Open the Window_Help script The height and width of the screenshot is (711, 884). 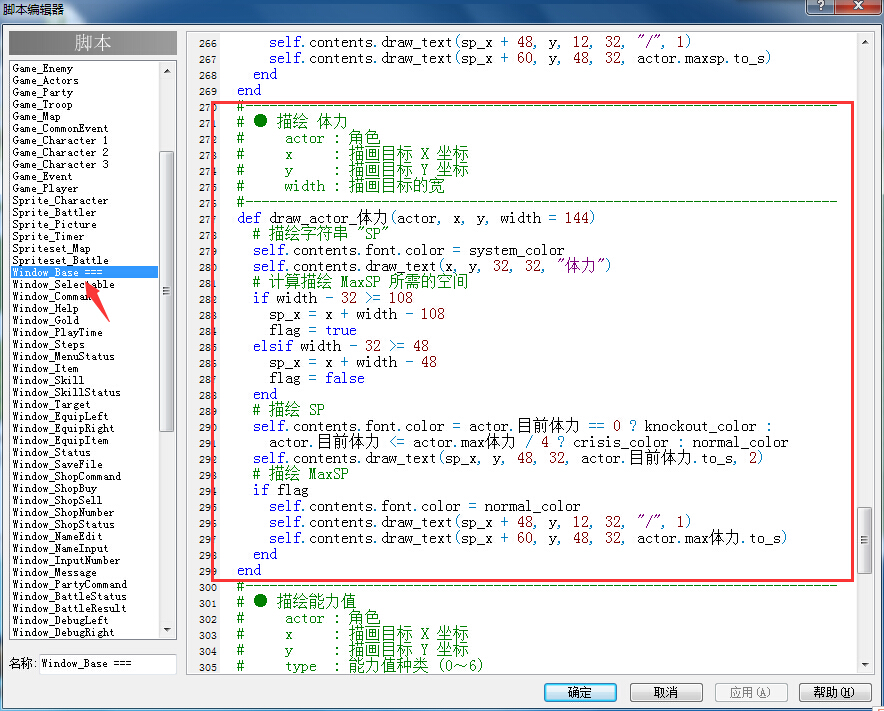coord(46,308)
